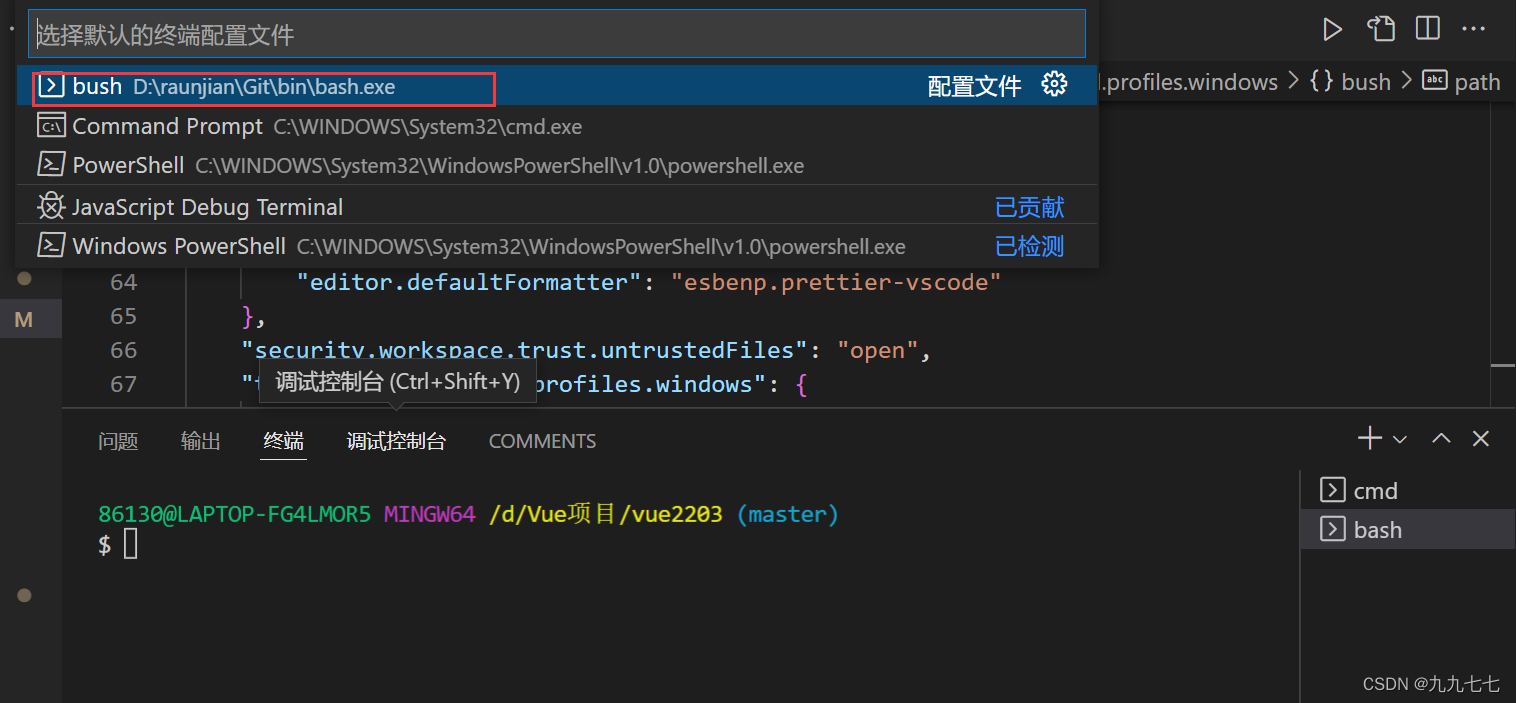Click the braces icon before bush breadcrumb
This screenshot has height=703, width=1516.
coord(1321,81)
